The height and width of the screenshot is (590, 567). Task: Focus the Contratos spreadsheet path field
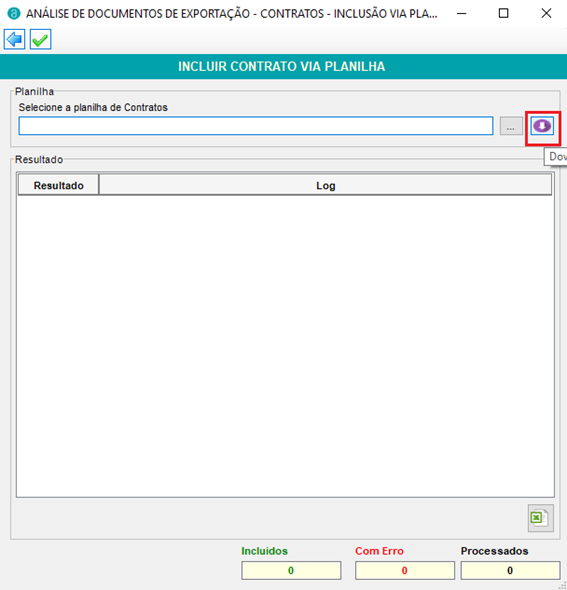(256, 126)
